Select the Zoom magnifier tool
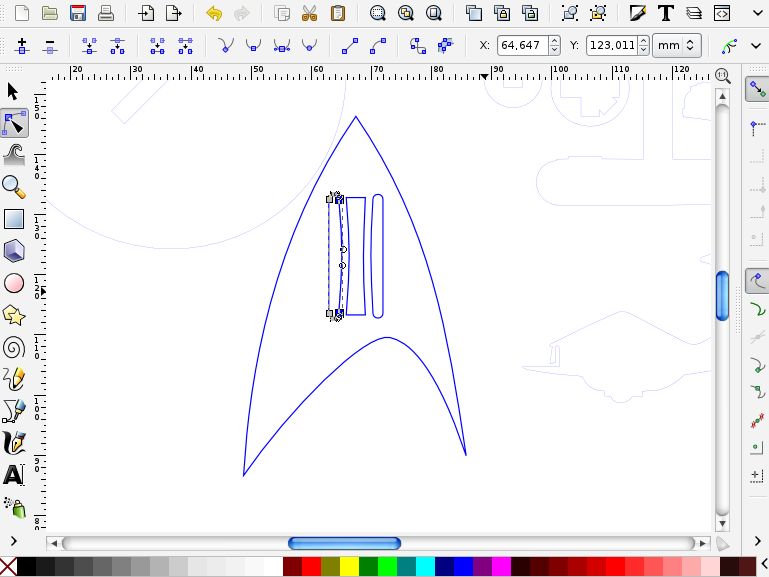This screenshot has width=769, height=577. [x=14, y=187]
